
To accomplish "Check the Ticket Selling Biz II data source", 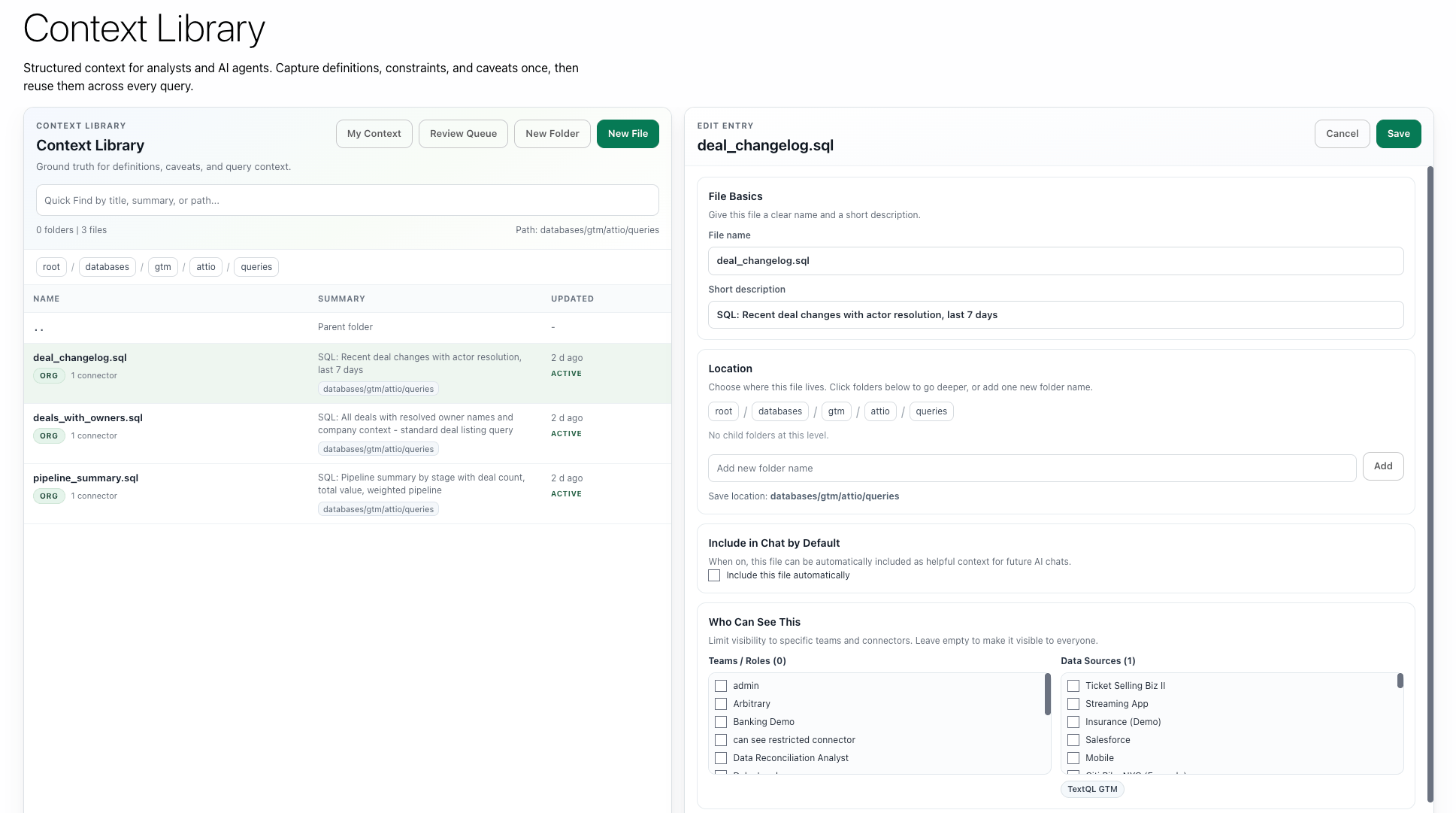I will pyautogui.click(x=1073, y=686).
